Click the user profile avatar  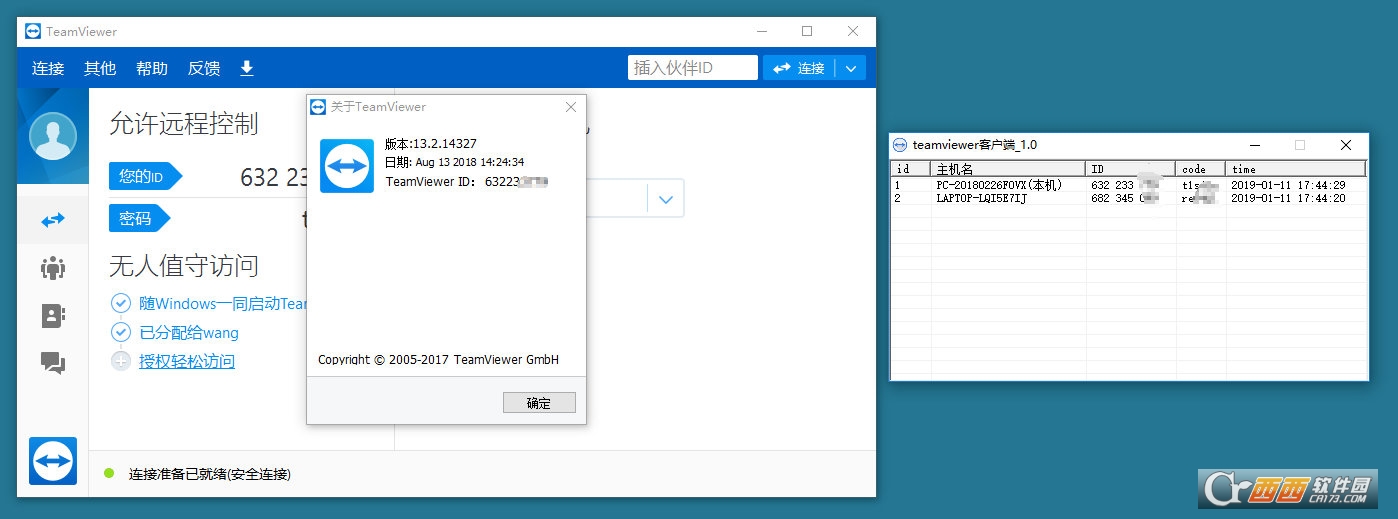(53, 137)
